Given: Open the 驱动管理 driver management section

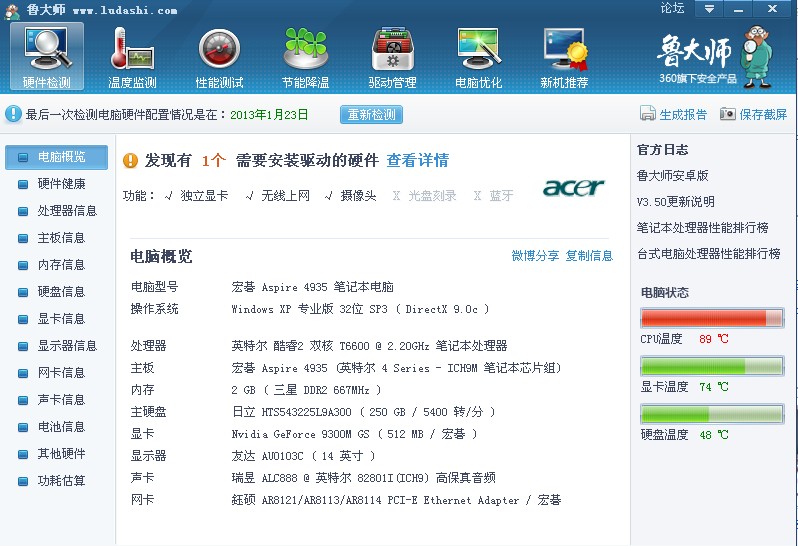Looking at the screenshot, I should point(392,56).
